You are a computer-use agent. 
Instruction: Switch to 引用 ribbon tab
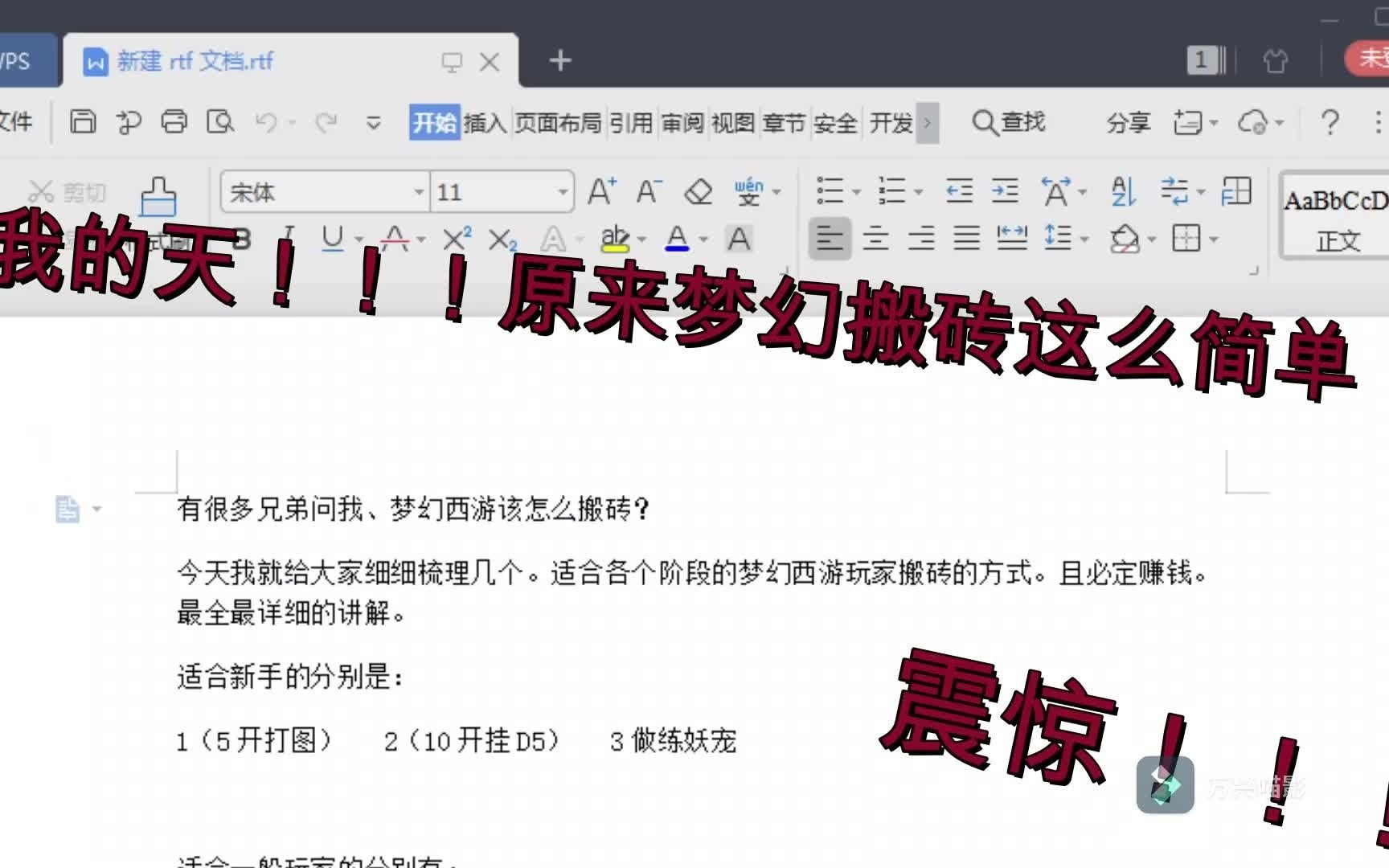click(631, 123)
